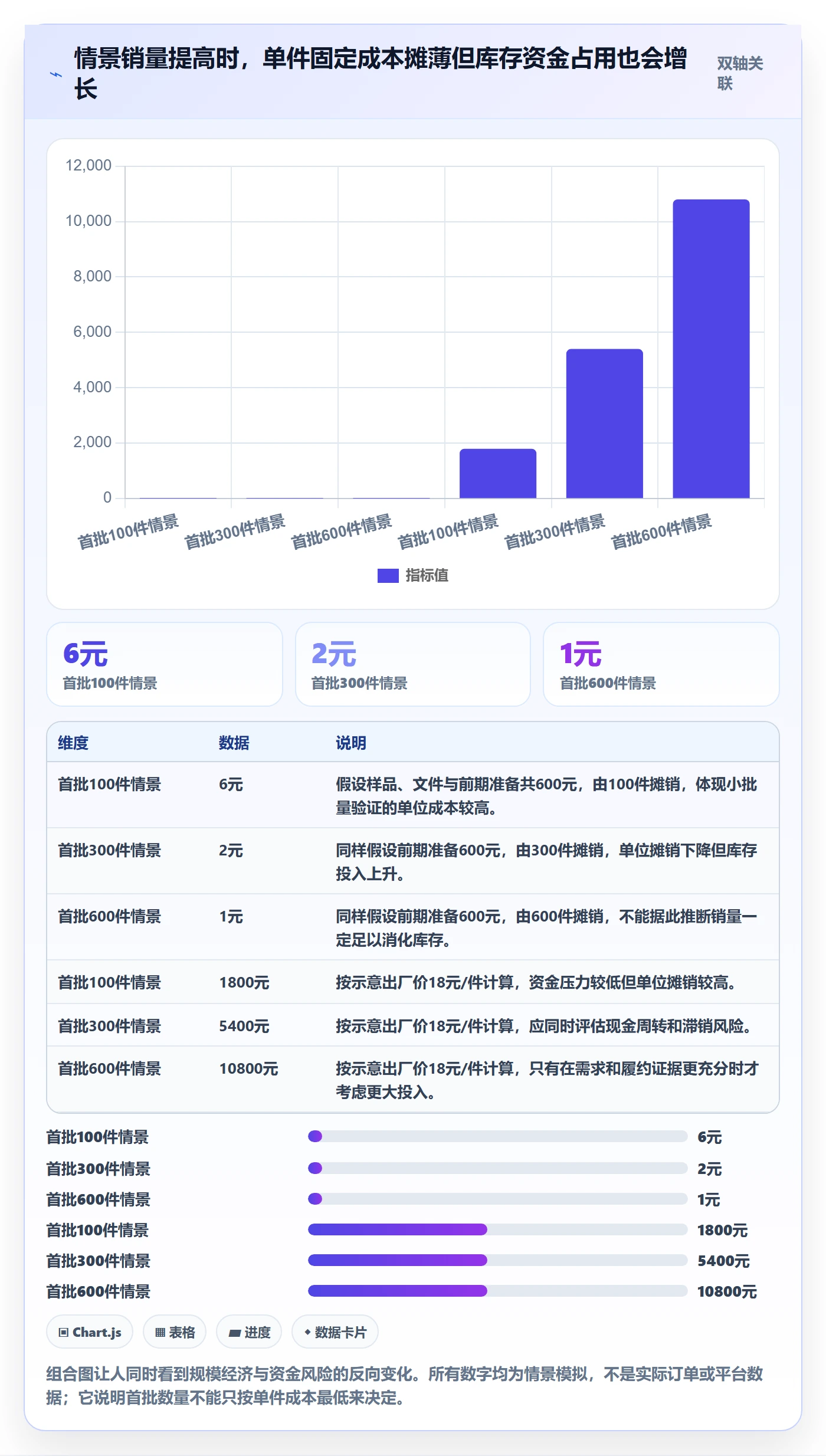Click the description starting 假设样品、文件与前期准备
Viewport: 826px width, 1456px height.
pos(546,796)
